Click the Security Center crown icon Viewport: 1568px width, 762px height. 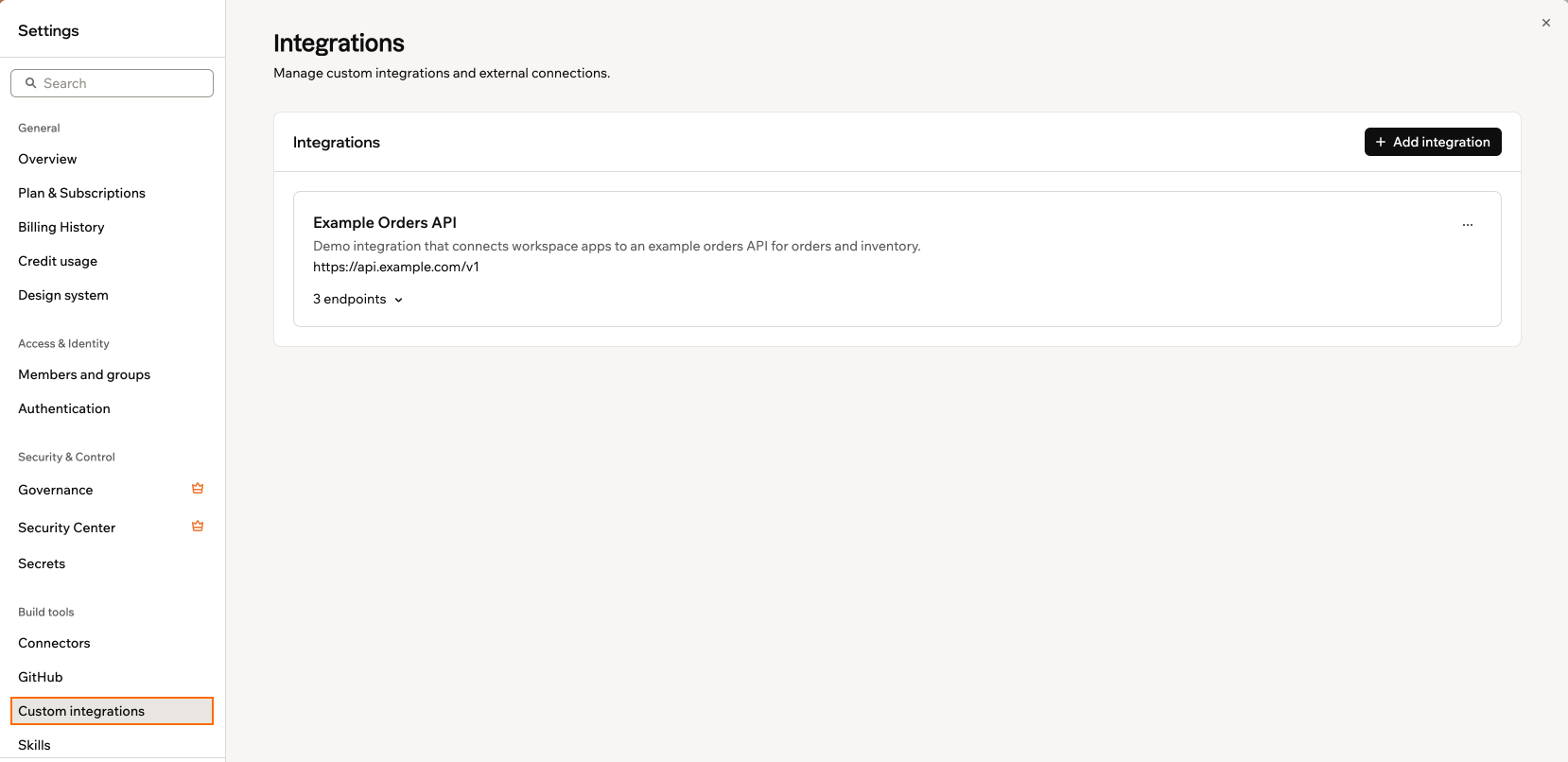click(198, 527)
